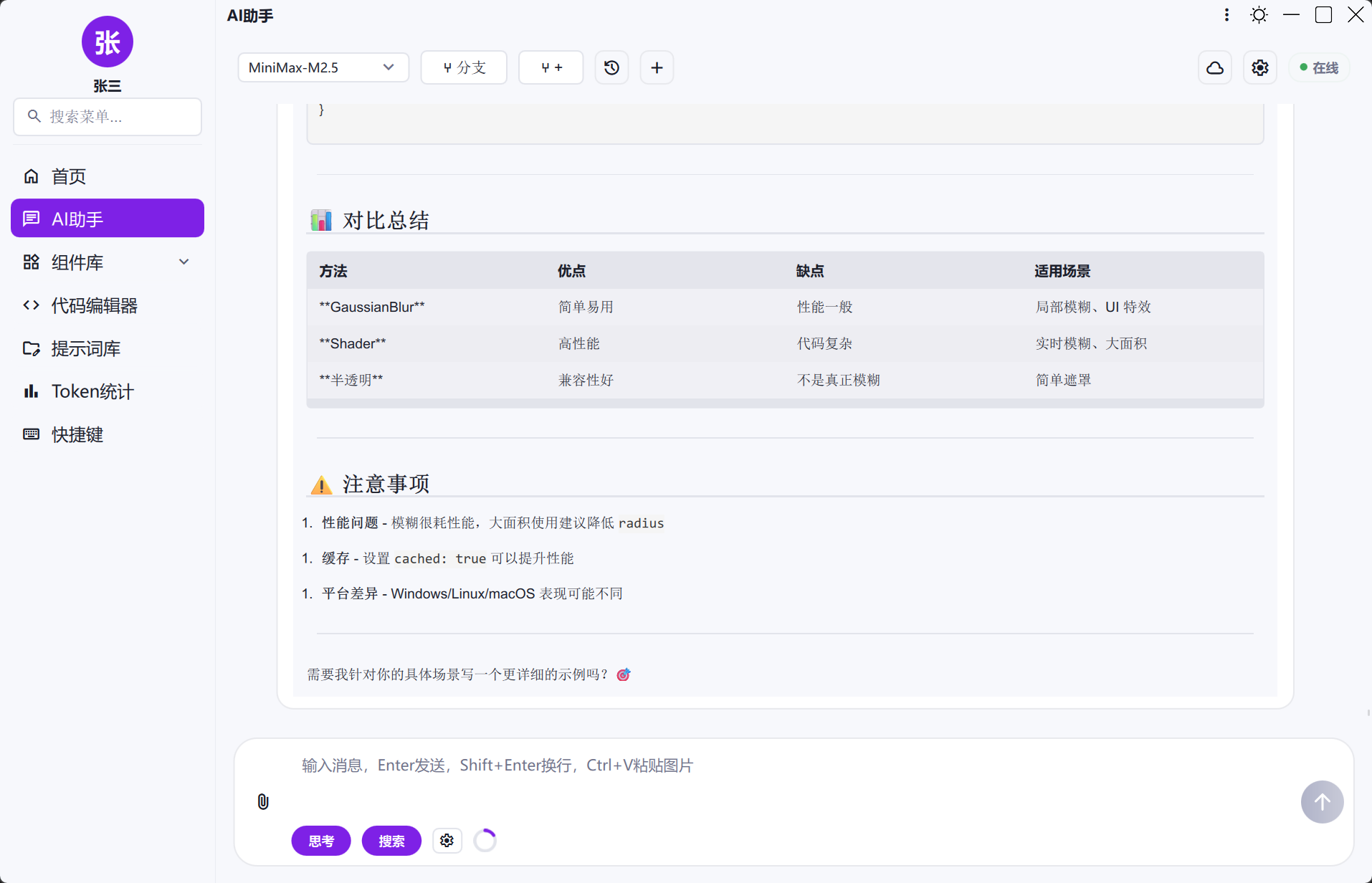Toggle light/dark theme sun icon
The height and width of the screenshot is (883, 1372).
point(1259,14)
